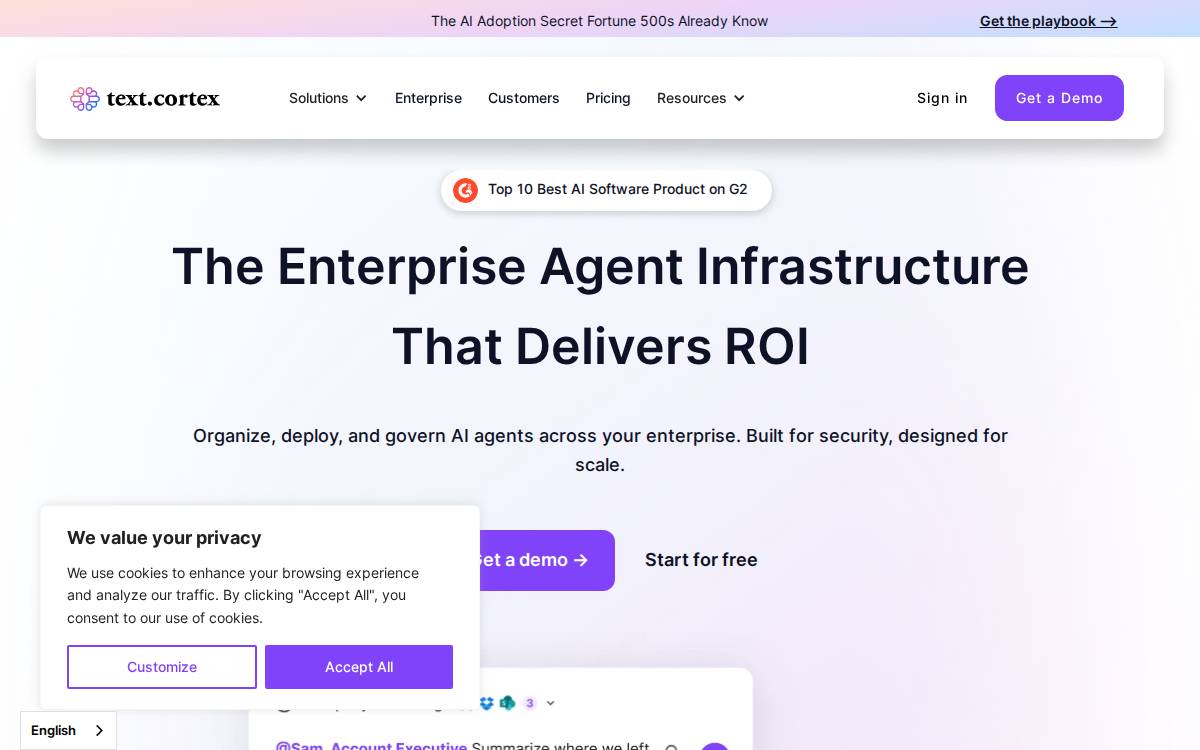Click the header Get a Demo button

[1059, 98]
